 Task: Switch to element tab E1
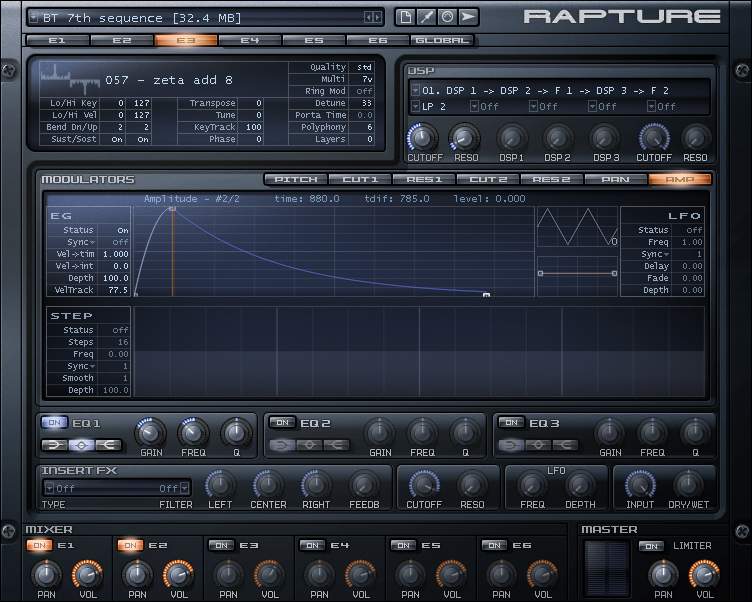pyautogui.click(x=58, y=40)
